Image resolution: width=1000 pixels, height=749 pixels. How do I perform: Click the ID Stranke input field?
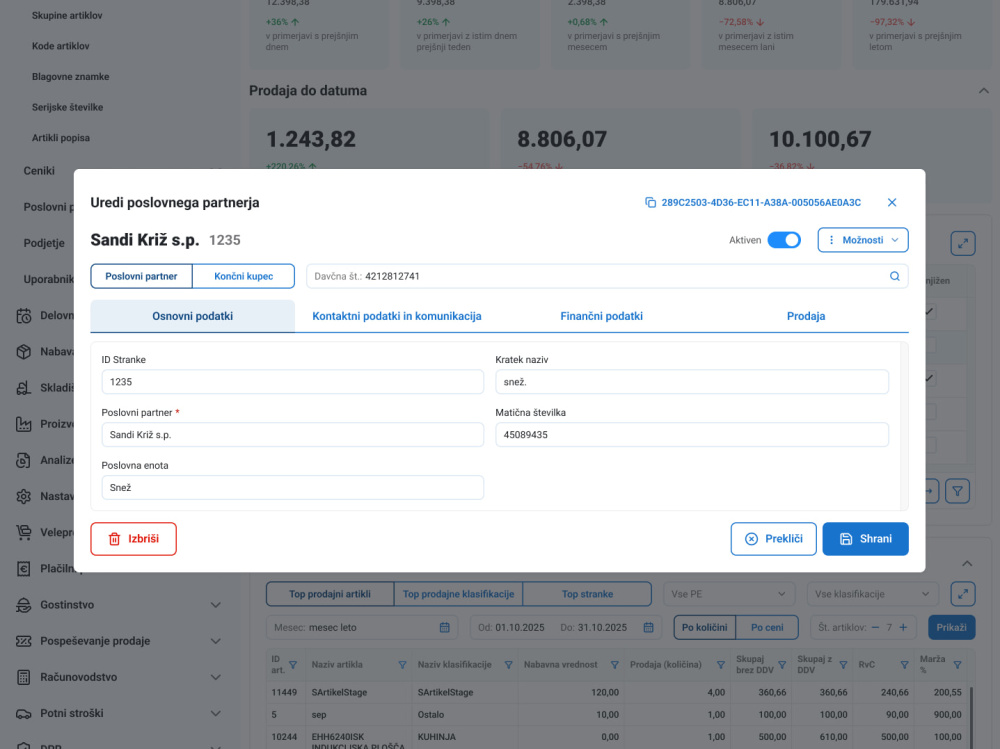click(292, 382)
